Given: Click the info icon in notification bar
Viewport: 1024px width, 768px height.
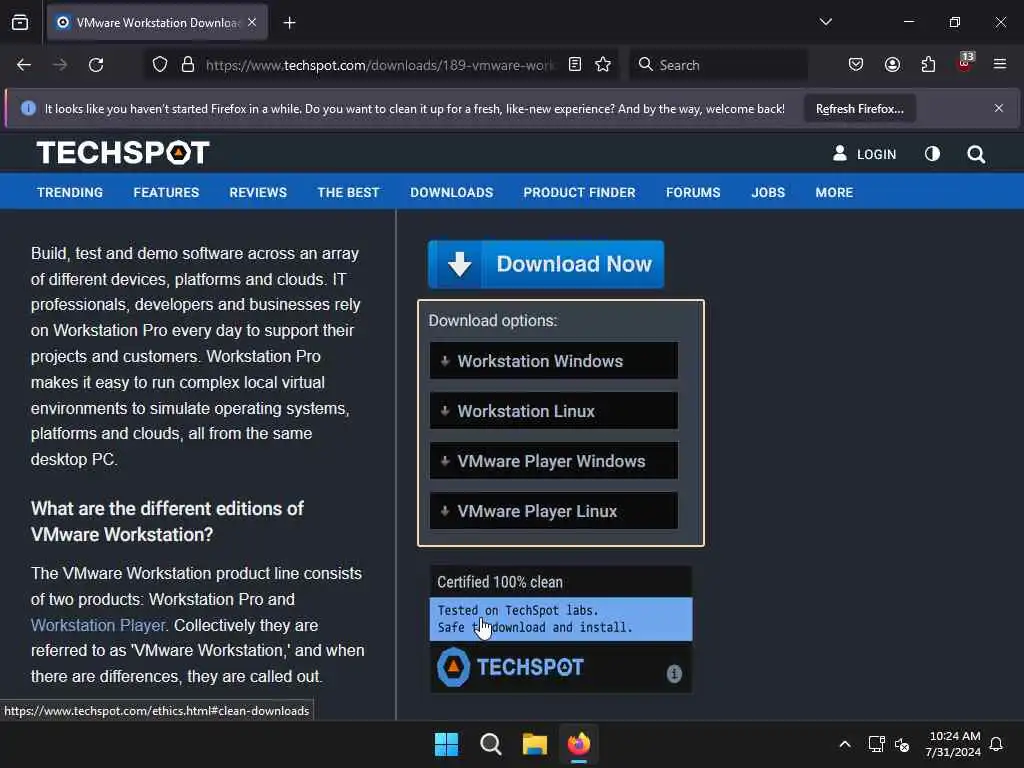Looking at the screenshot, I should (28, 108).
